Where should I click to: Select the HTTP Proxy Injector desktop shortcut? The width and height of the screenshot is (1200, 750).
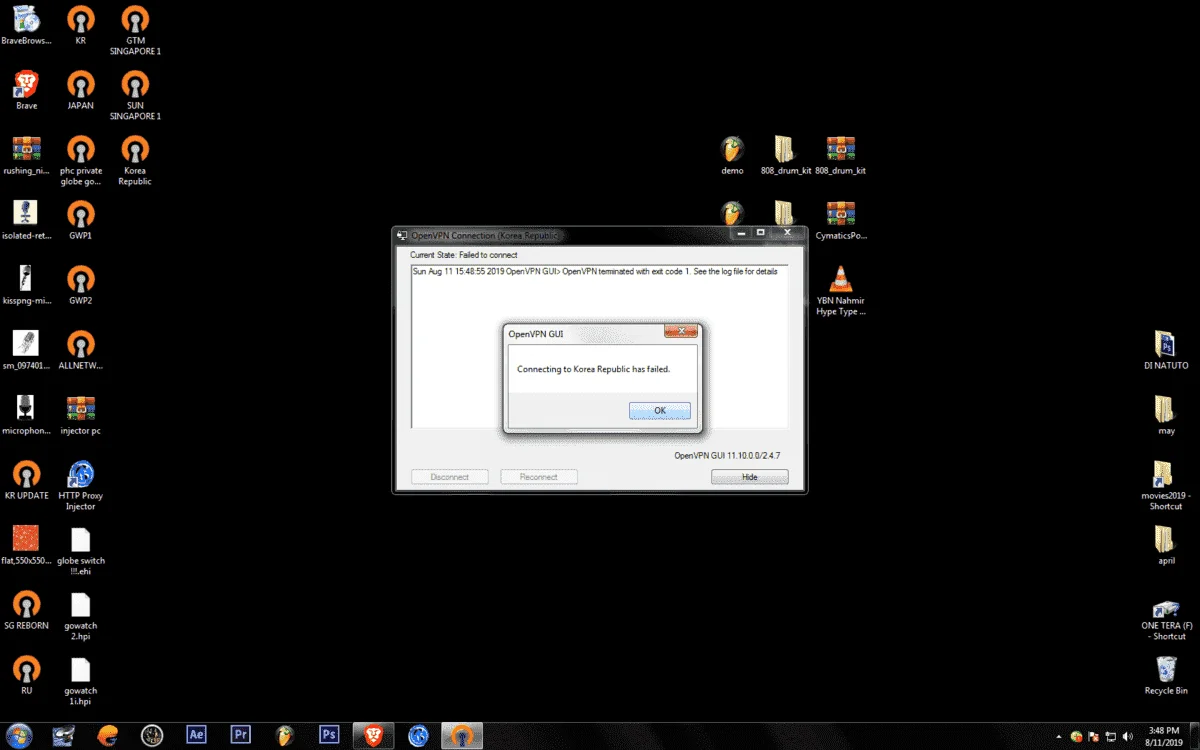tap(80, 485)
